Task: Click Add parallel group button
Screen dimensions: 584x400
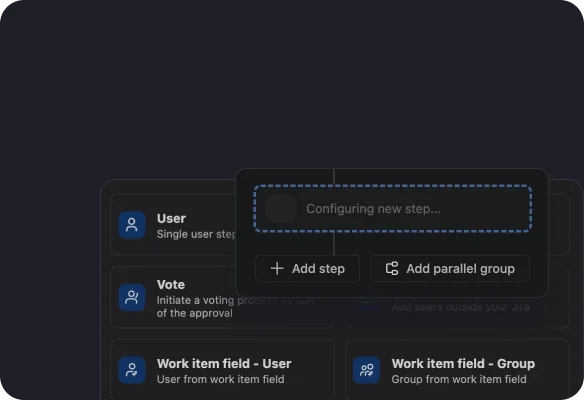Action: point(450,269)
